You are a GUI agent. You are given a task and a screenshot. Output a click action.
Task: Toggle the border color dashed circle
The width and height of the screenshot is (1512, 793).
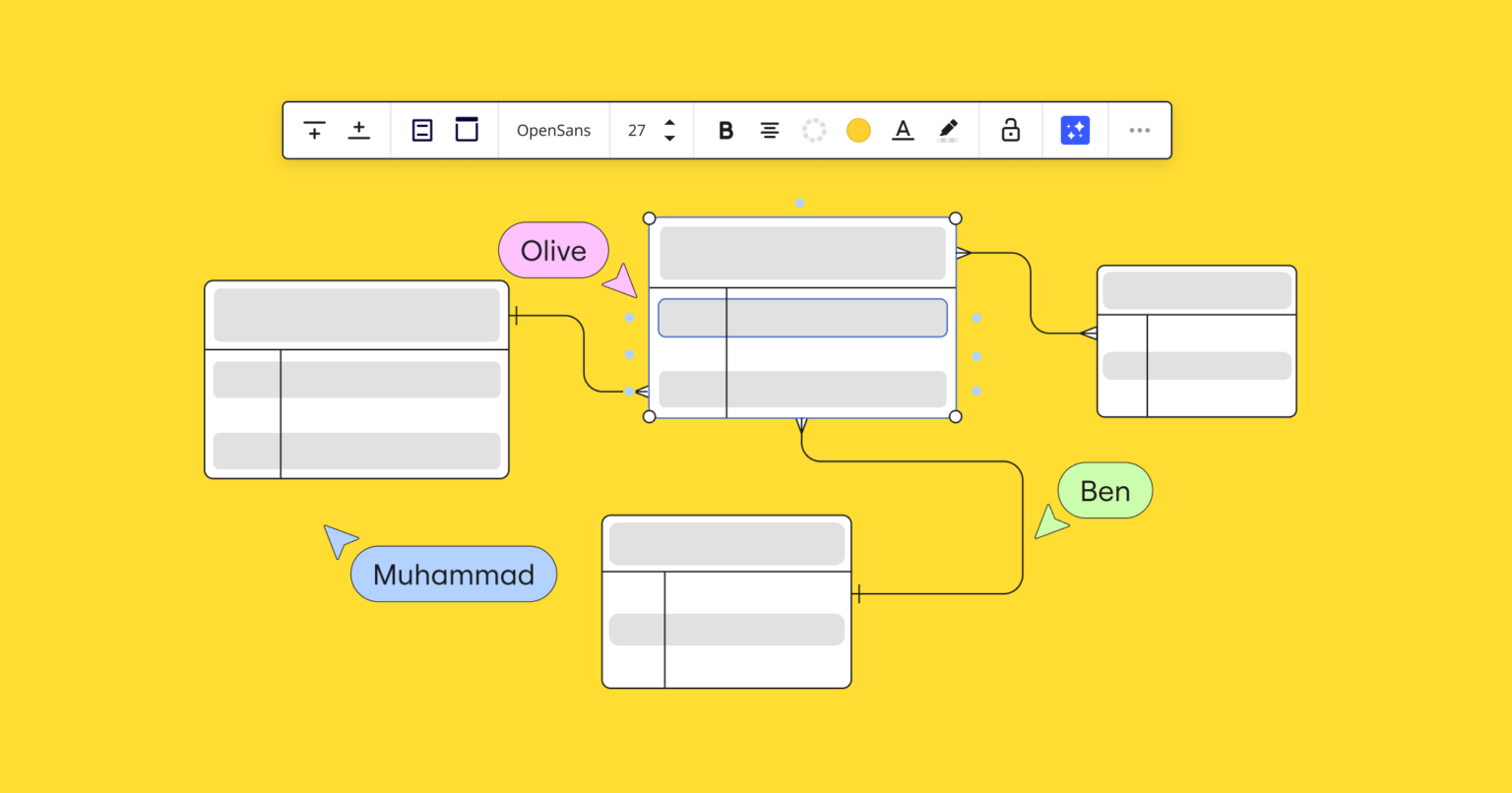[814, 129]
